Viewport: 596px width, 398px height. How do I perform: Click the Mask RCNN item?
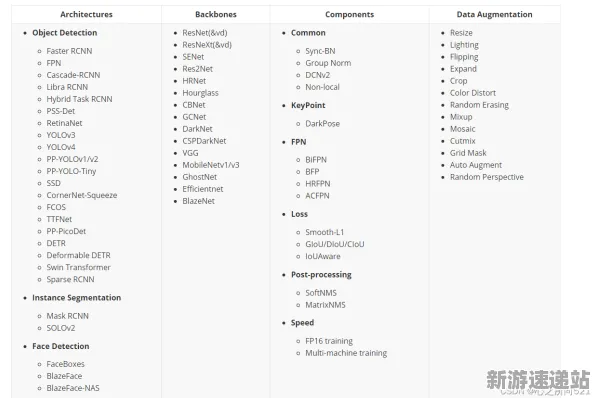click(x=67, y=316)
